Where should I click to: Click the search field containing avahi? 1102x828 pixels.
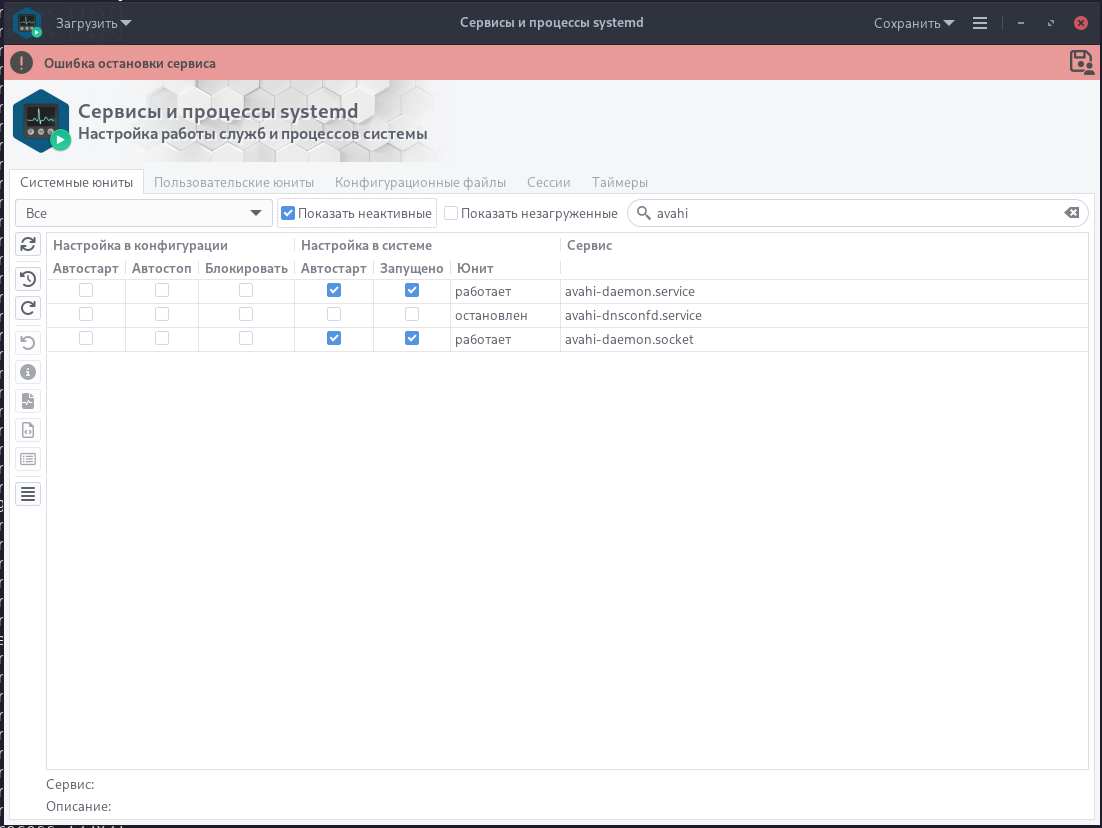point(850,213)
